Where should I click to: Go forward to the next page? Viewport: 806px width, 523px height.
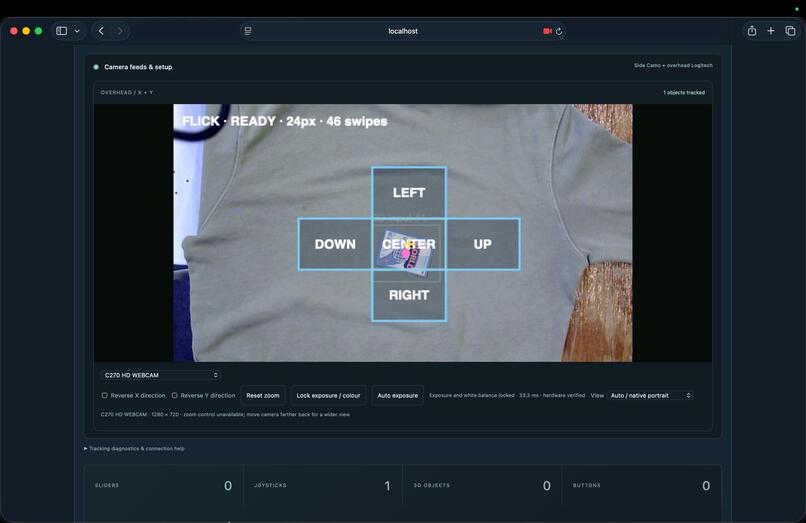point(120,31)
